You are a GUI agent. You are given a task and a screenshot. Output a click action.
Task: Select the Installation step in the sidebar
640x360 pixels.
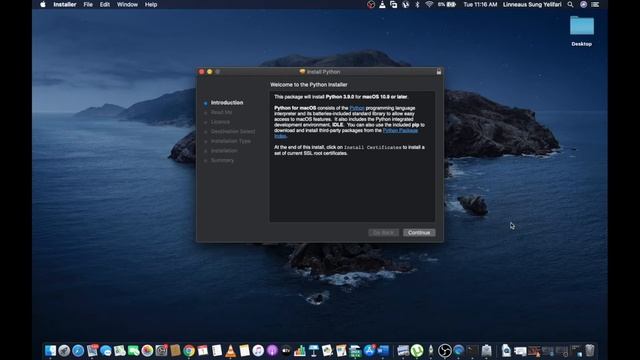224,151
